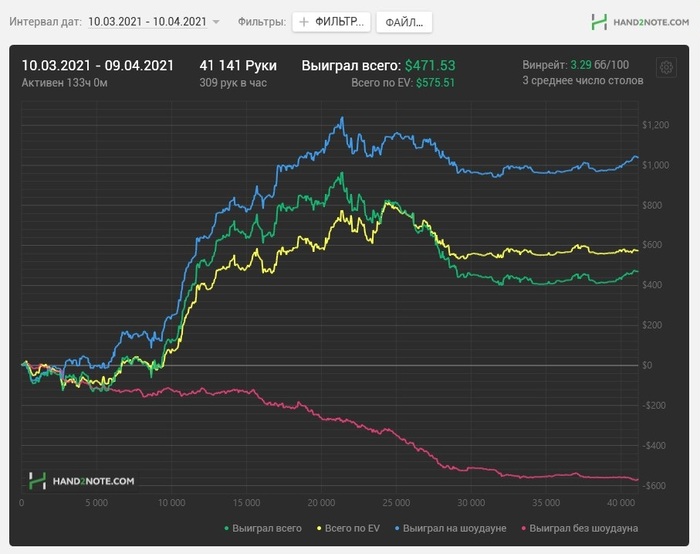Click the 20 000 hands axis label
The width and height of the screenshot is (700, 554).
coord(321,503)
